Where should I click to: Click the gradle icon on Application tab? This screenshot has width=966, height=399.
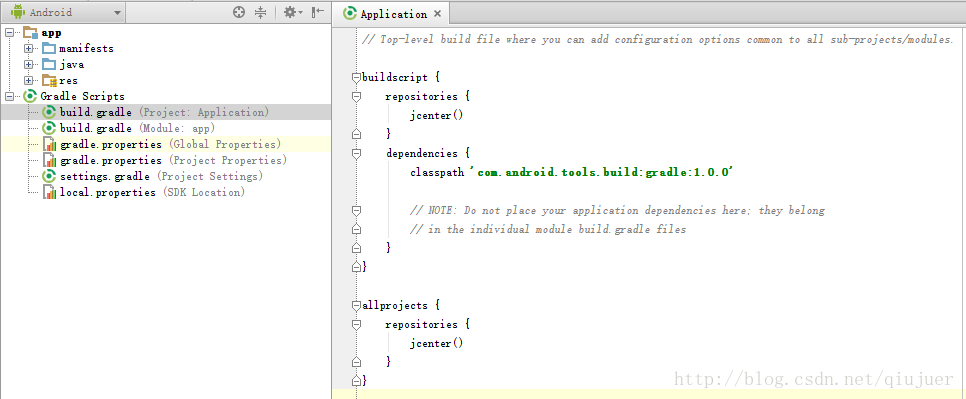tap(350, 14)
